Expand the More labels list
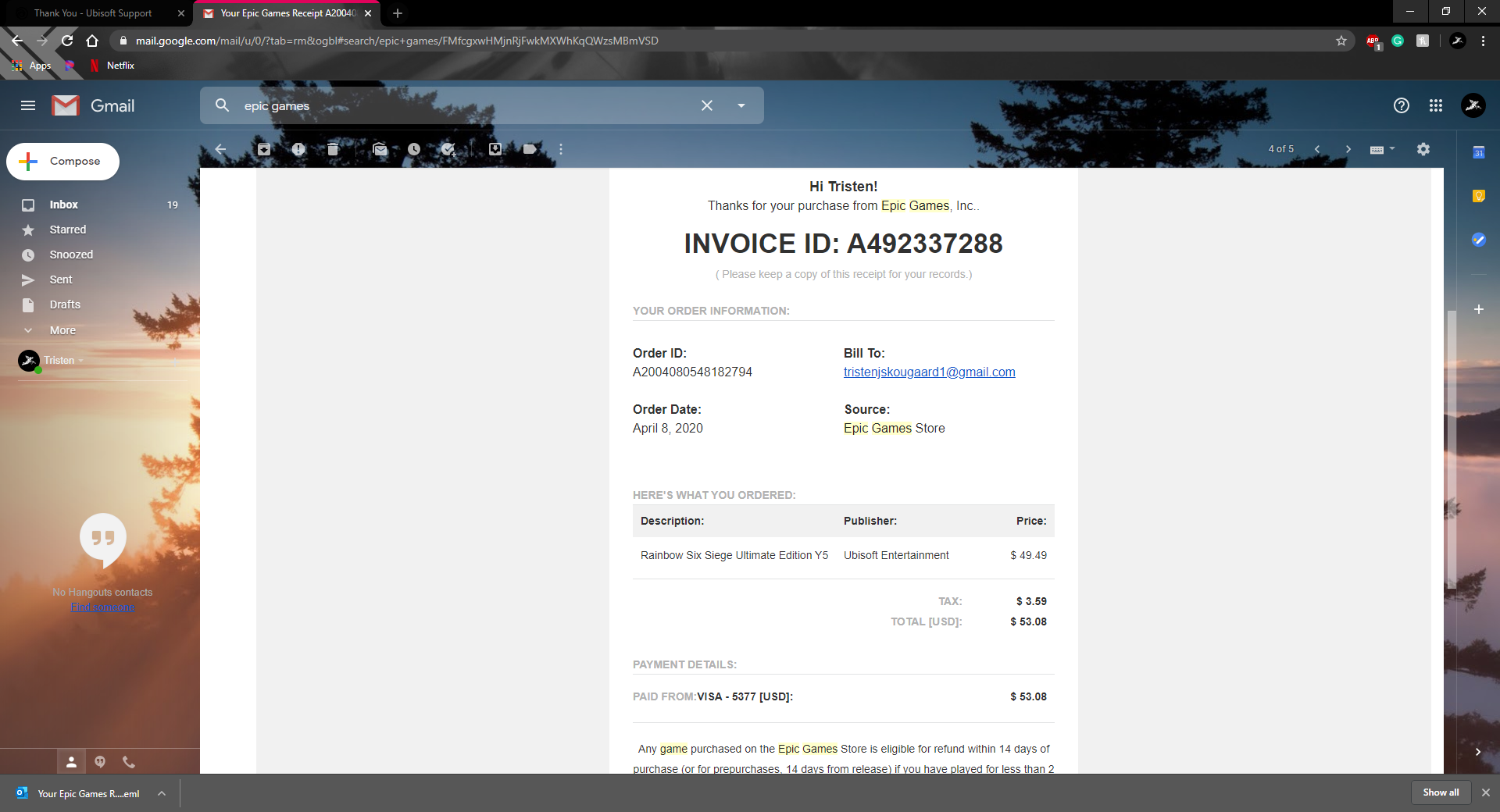The width and height of the screenshot is (1500, 812). coord(62,330)
